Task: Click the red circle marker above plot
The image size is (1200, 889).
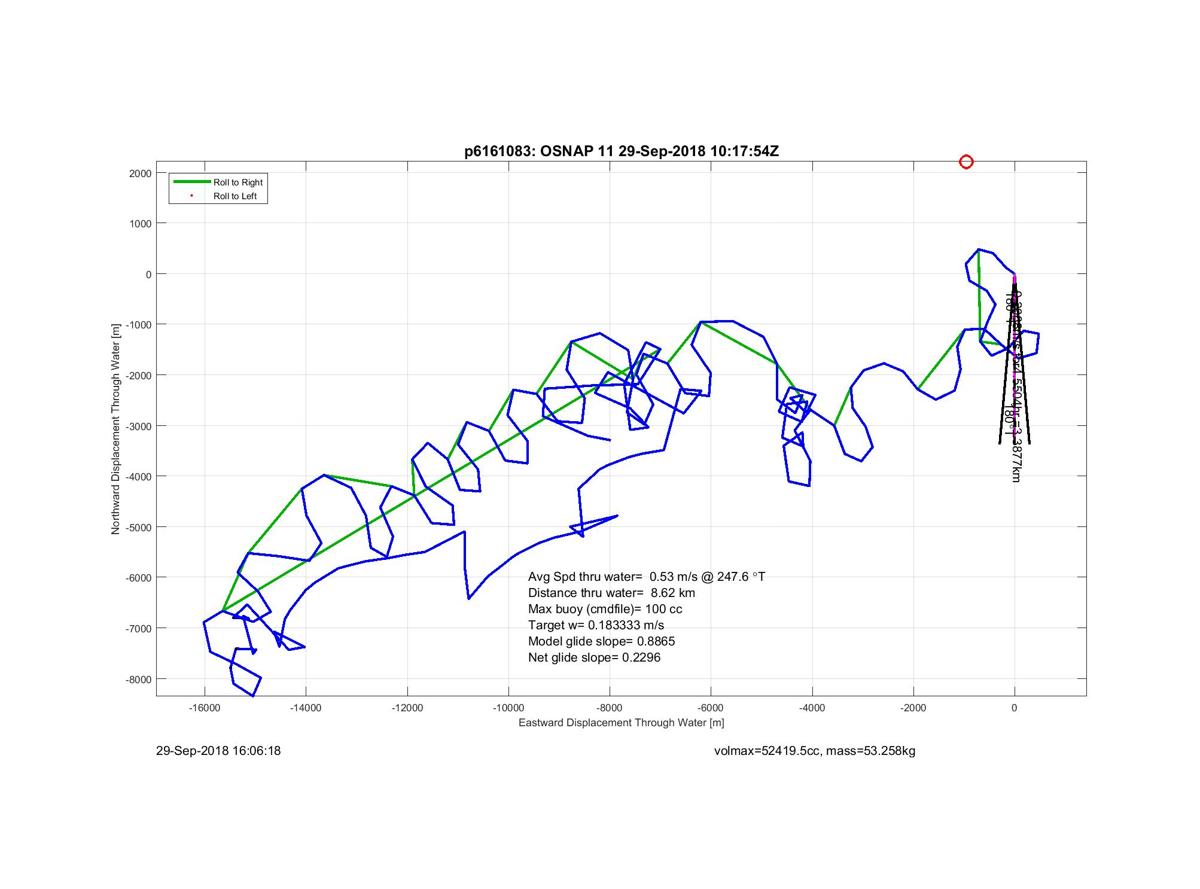Action: [x=966, y=162]
